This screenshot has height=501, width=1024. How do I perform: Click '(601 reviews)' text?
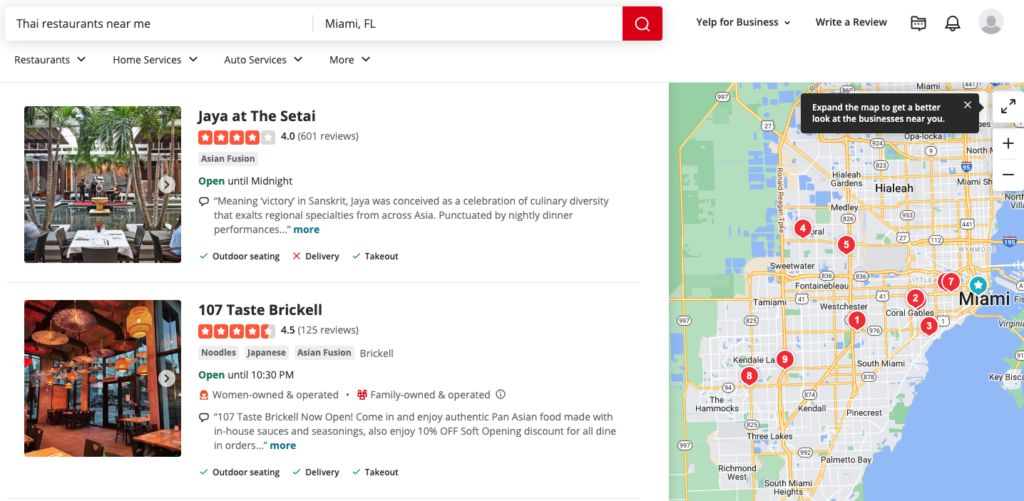pyautogui.click(x=328, y=137)
